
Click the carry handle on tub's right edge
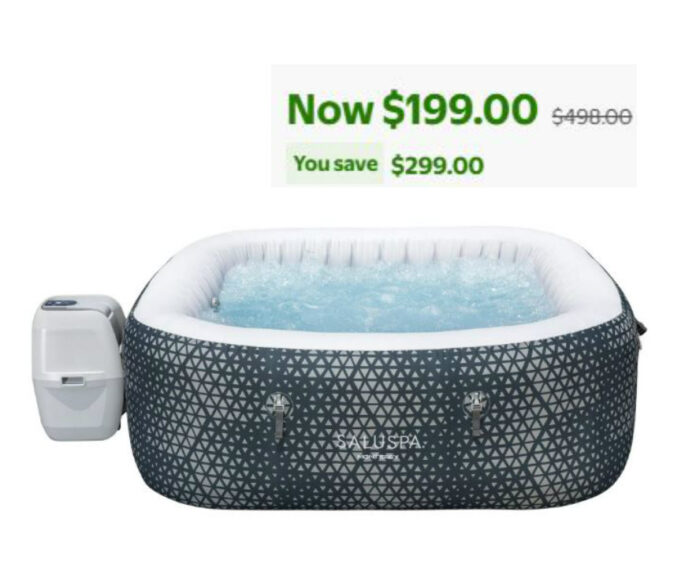tap(642, 329)
